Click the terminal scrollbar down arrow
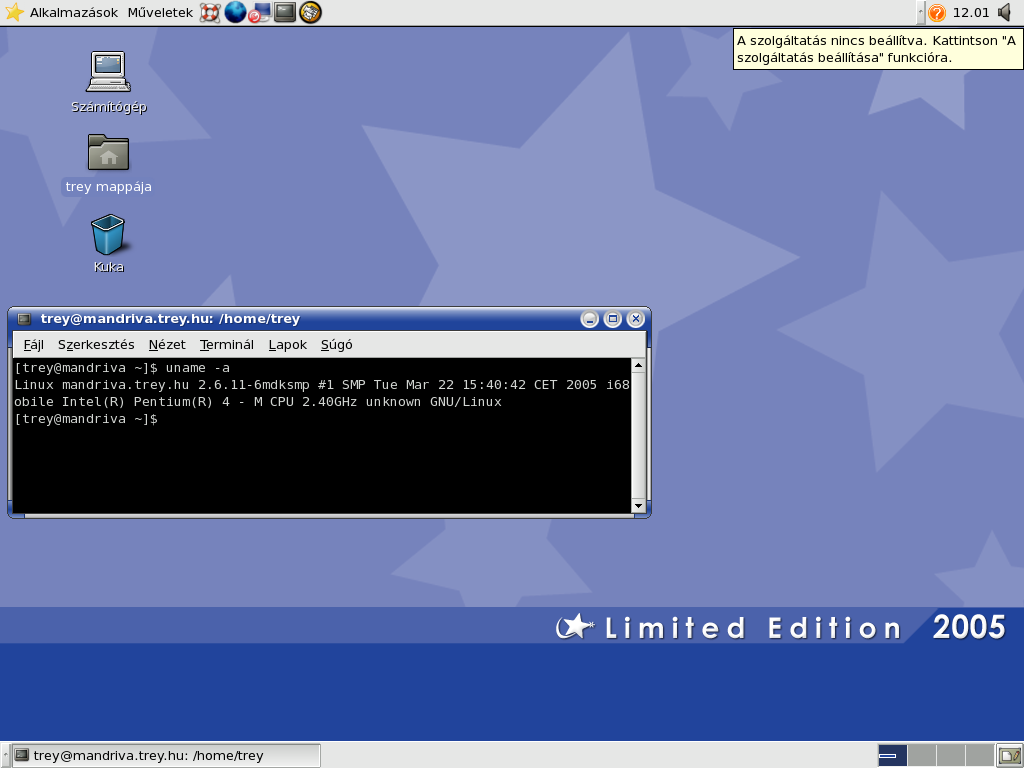 tap(638, 505)
